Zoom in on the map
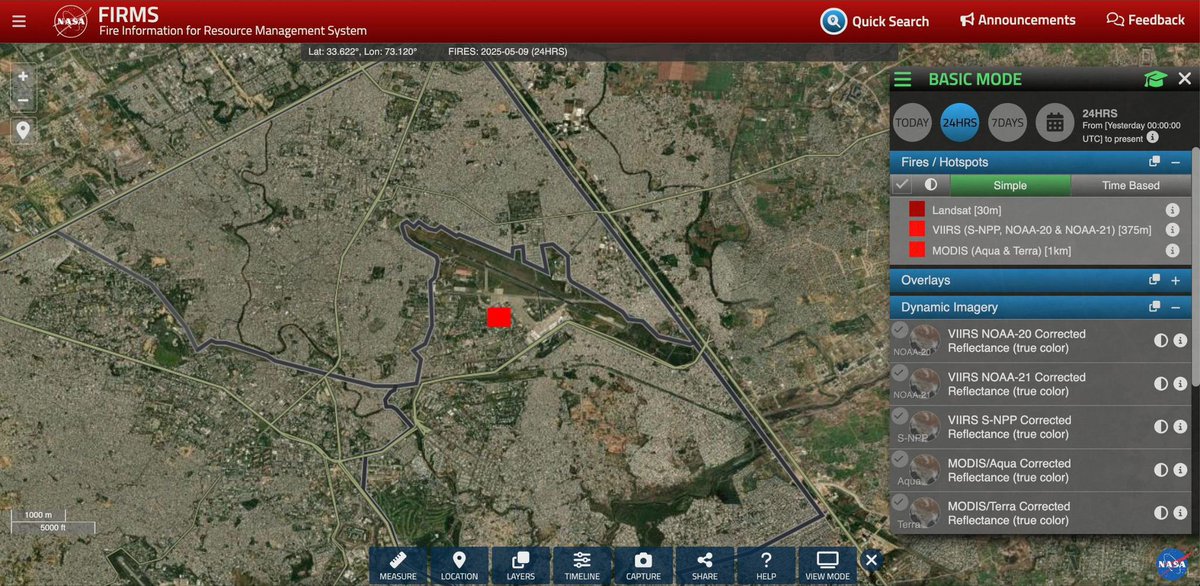Screen dimensions: 1200x586 tap(23, 76)
